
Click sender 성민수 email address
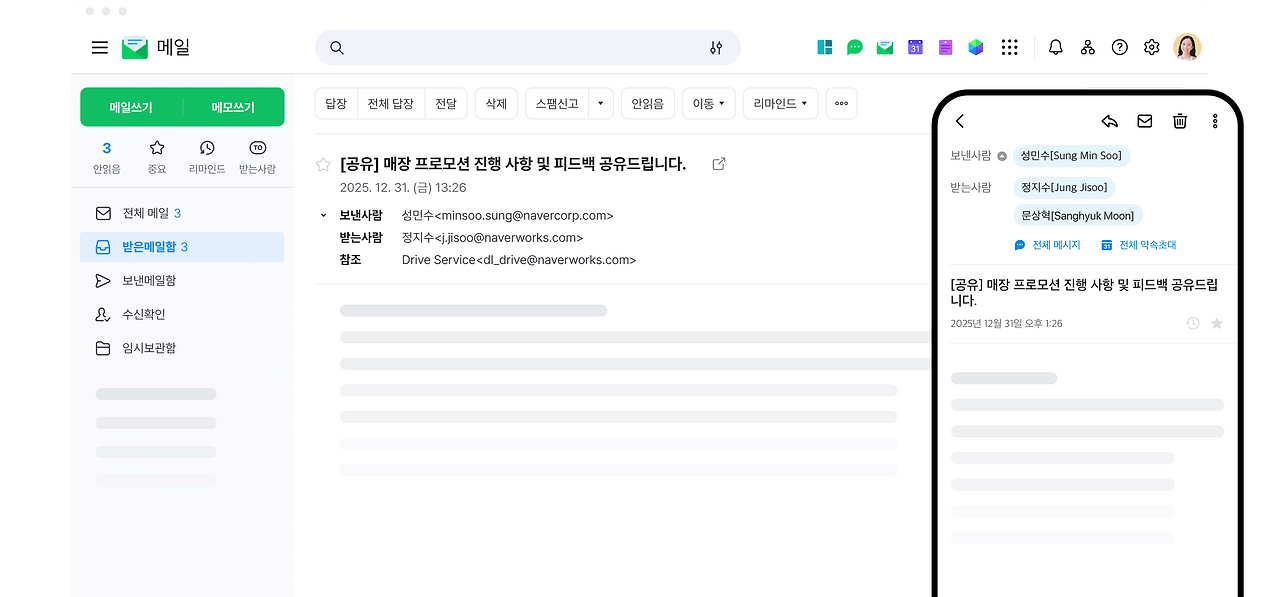507,215
